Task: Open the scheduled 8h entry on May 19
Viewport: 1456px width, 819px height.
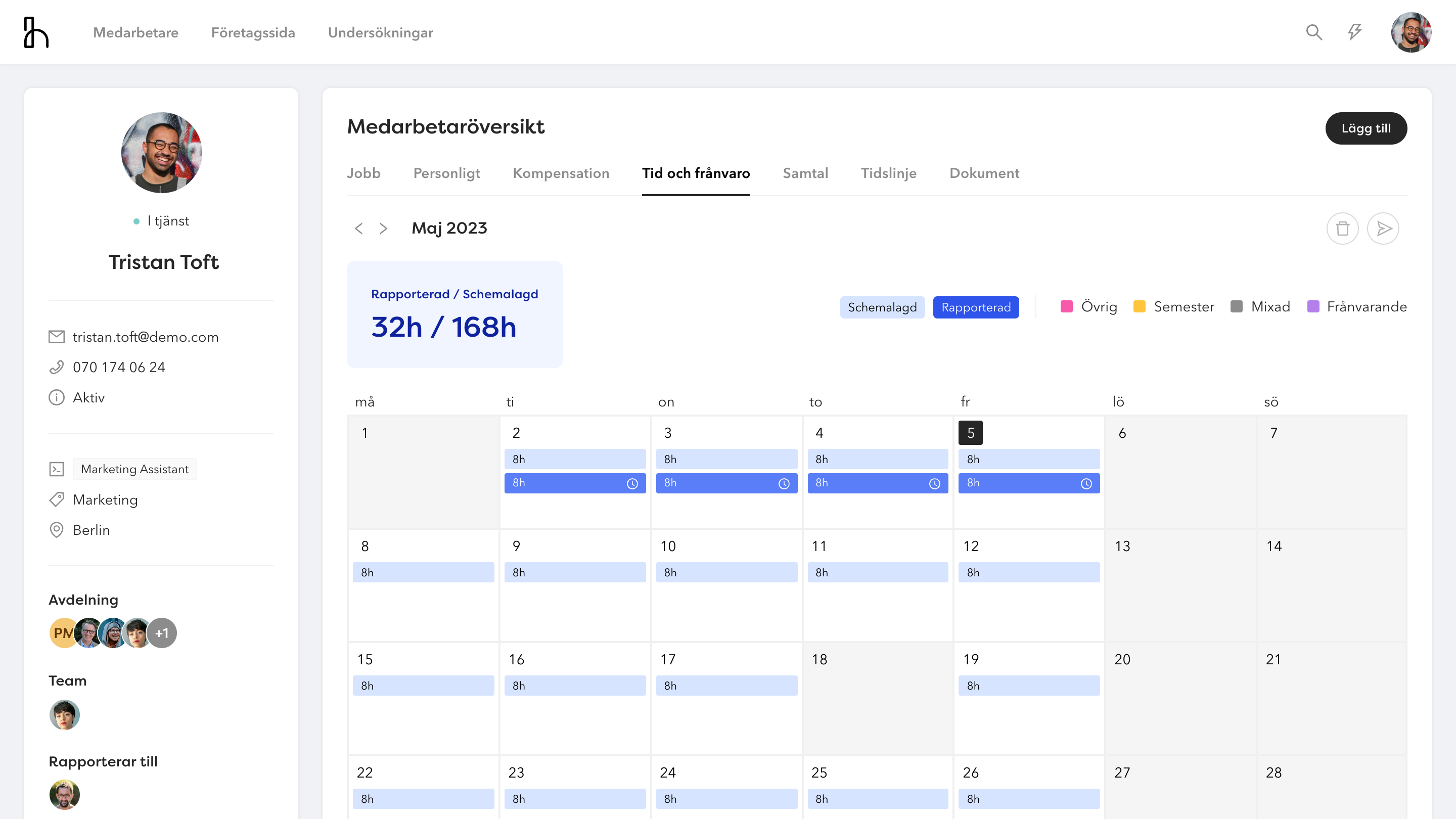Action: pyautogui.click(x=1029, y=686)
